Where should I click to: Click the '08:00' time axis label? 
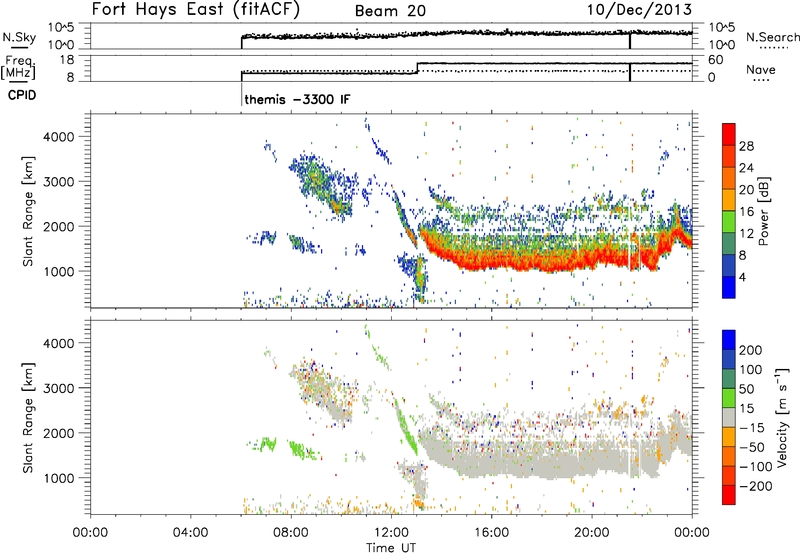coord(291,533)
